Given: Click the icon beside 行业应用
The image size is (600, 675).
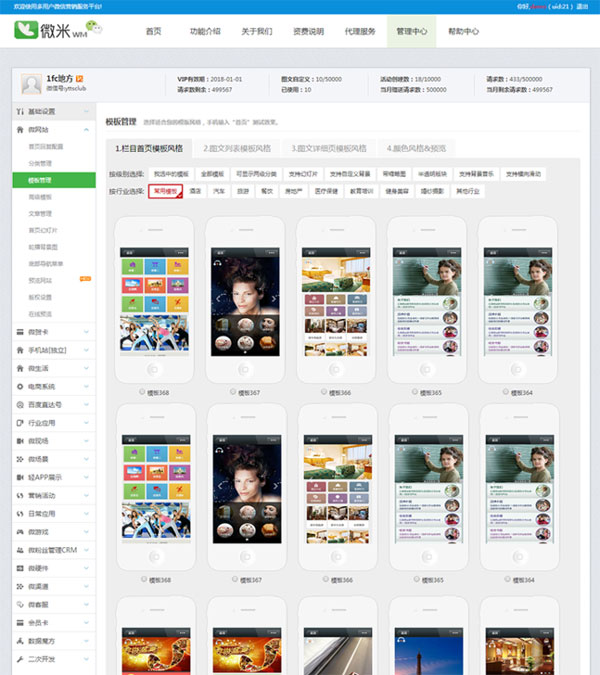Looking at the screenshot, I should pyautogui.click(x=20, y=423).
